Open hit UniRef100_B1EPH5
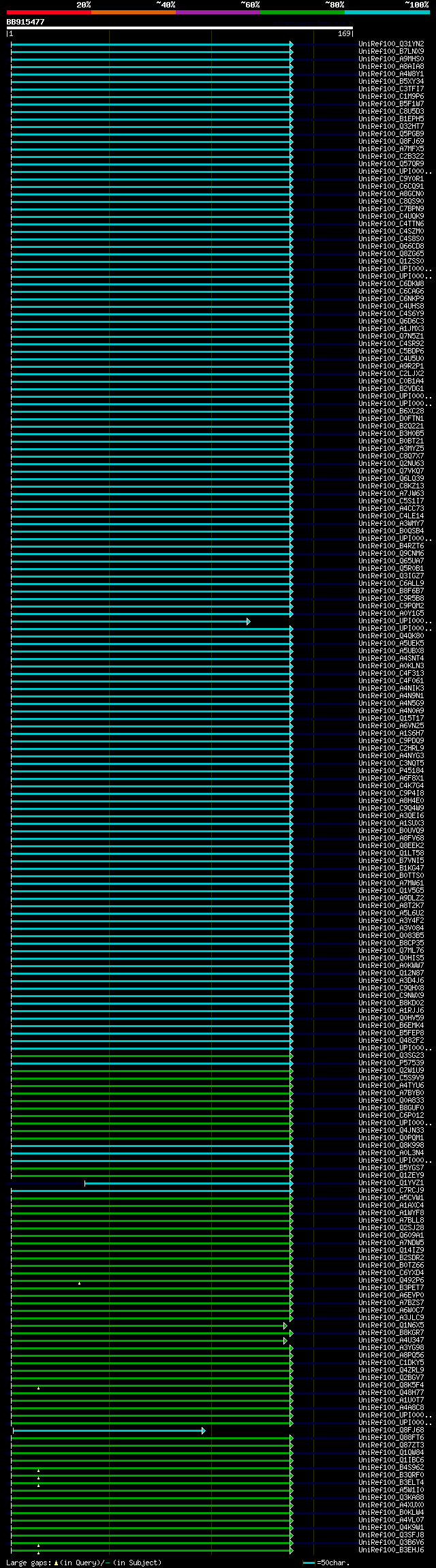This screenshot has height=1568, width=436. click(x=391, y=119)
